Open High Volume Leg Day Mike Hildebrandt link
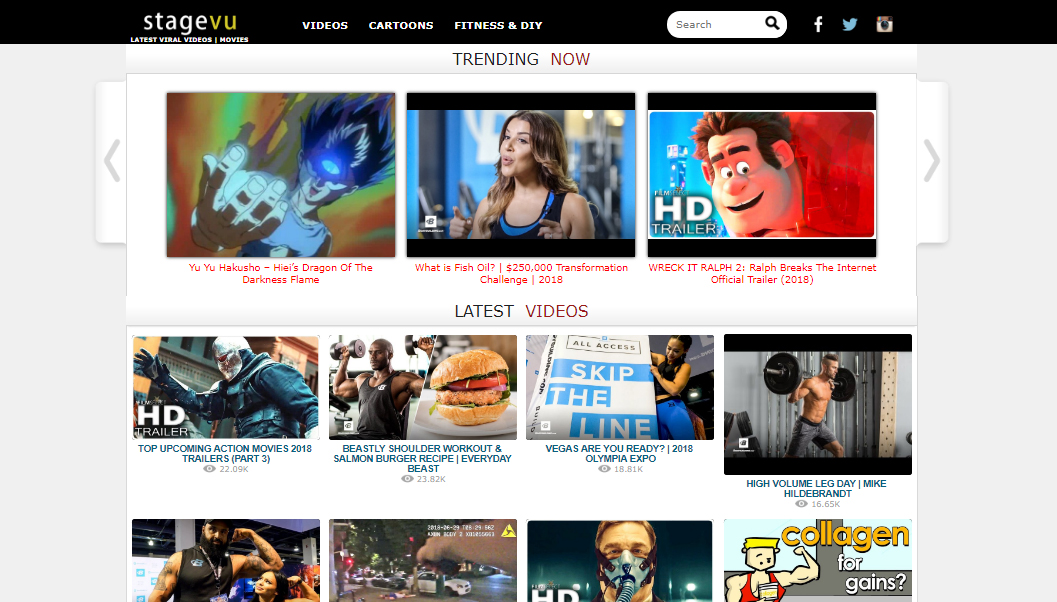The image size is (1057, 602). tap(816, 489)
